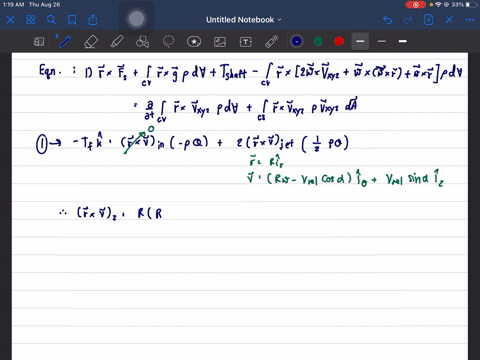Select the Laser pointer tool

pos(272,42)
